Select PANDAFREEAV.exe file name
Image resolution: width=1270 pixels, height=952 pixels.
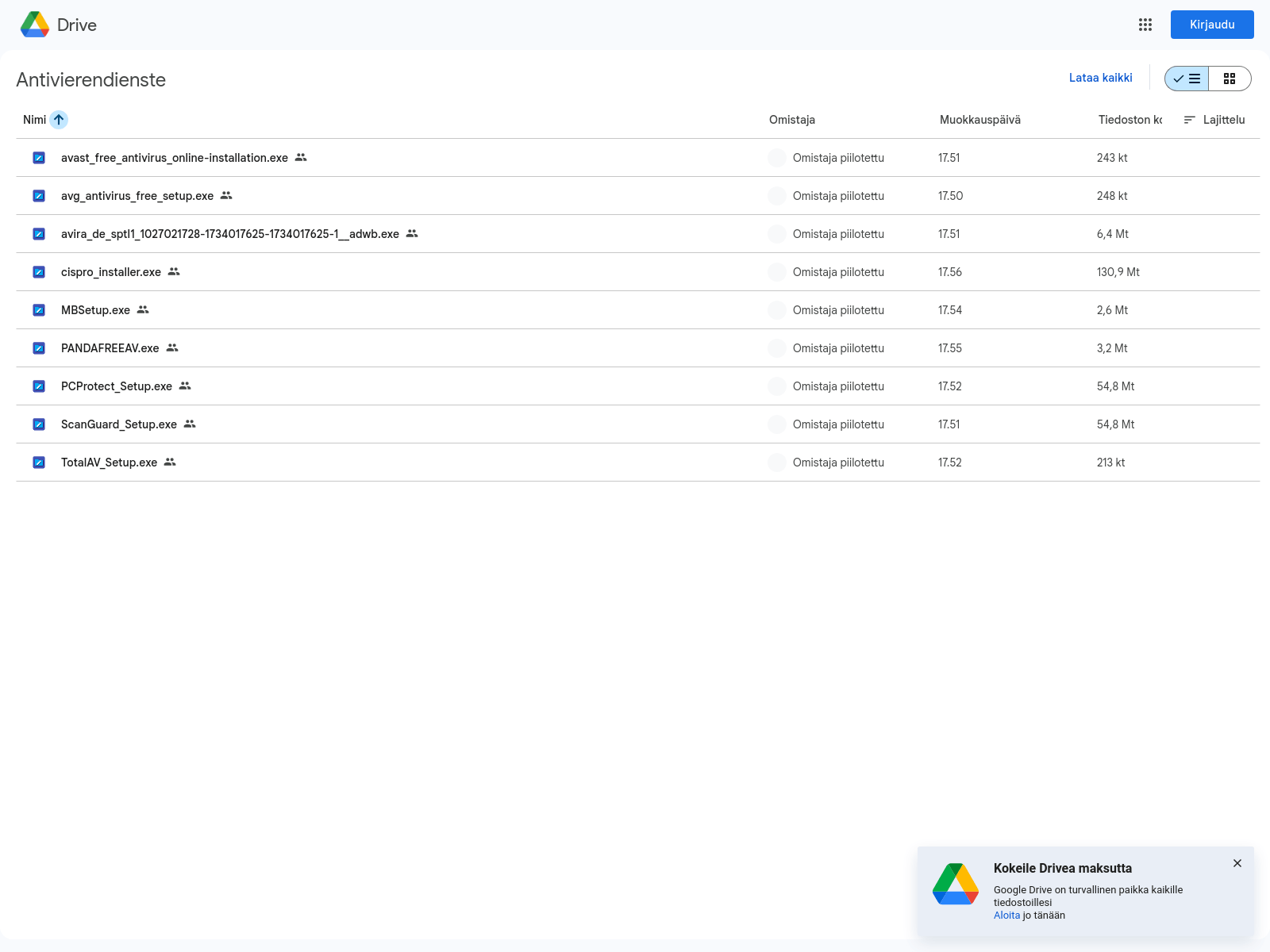tap(110, 348)
